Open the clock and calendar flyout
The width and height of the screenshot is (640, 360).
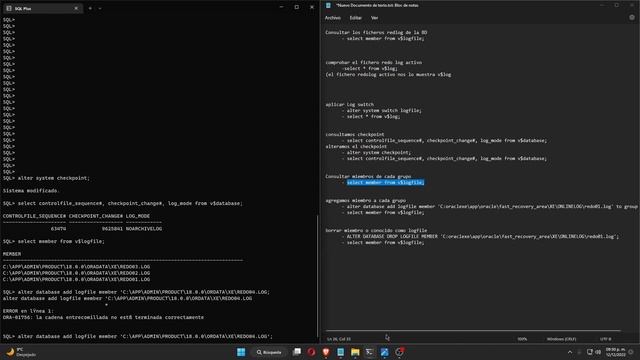(615, 352)
